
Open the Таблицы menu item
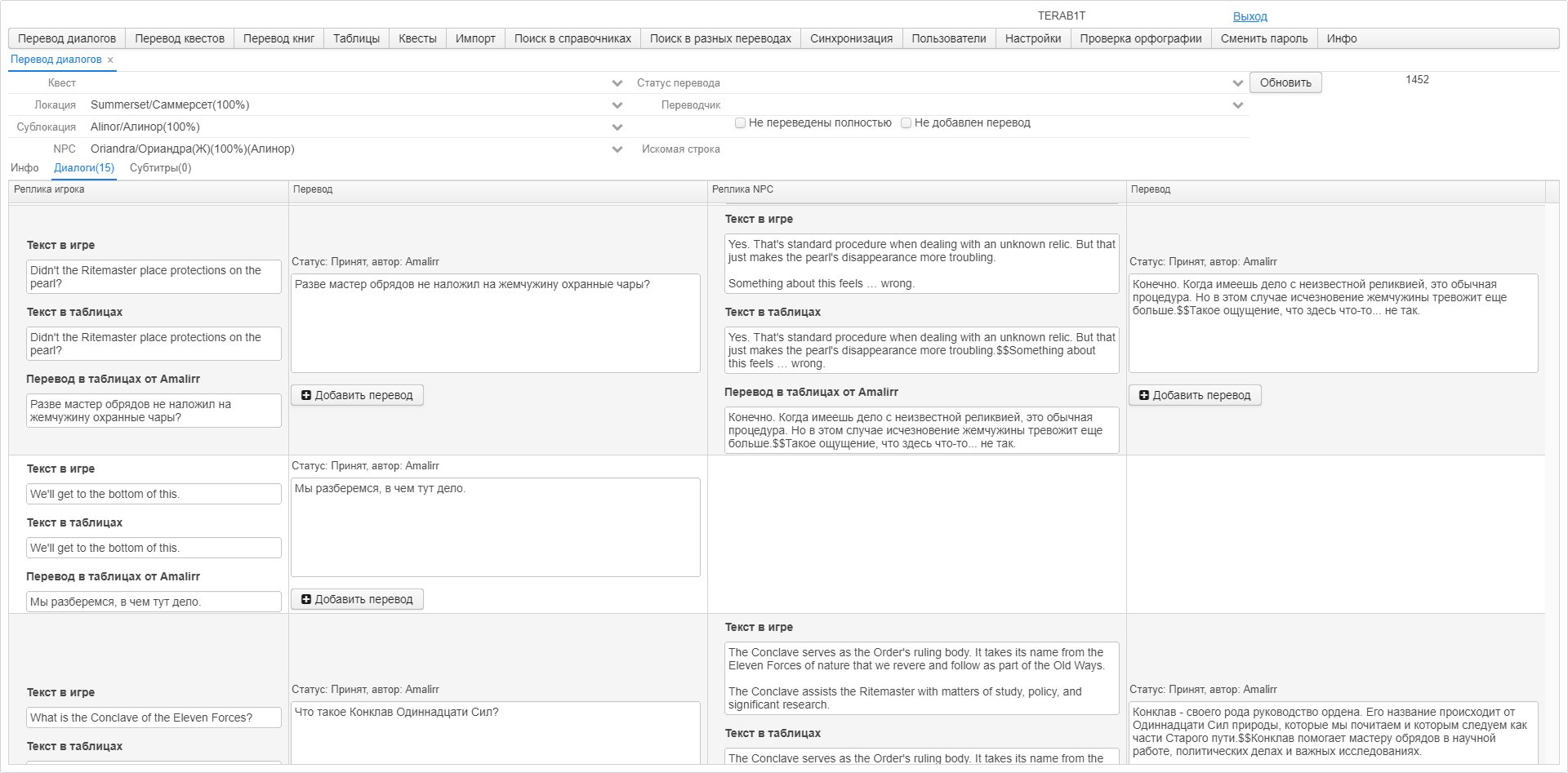356,38
